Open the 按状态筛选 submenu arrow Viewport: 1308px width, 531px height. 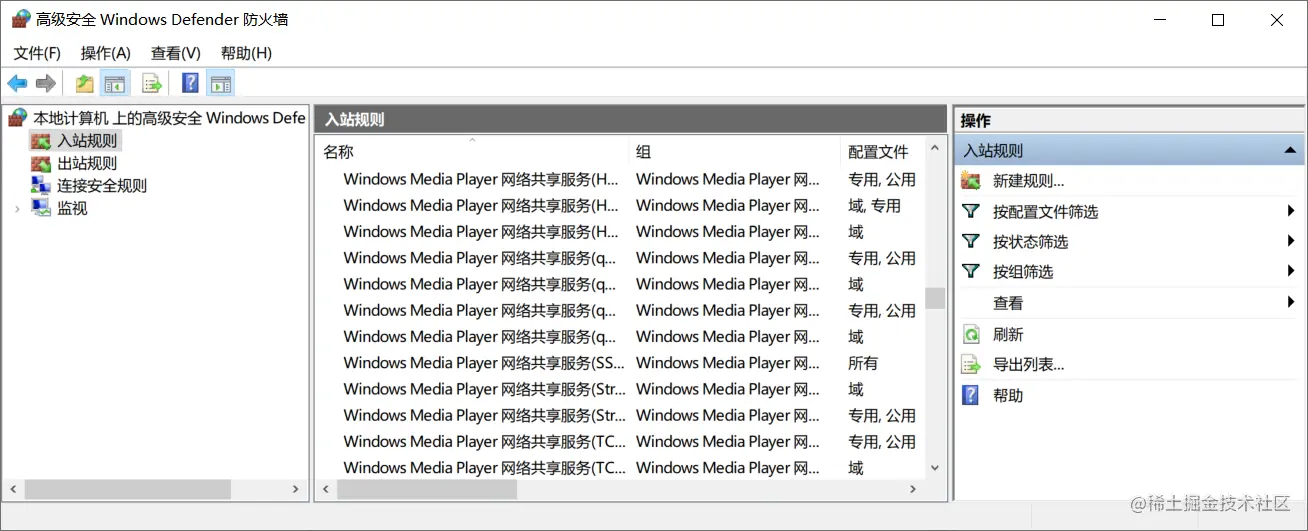point(1292,240)
